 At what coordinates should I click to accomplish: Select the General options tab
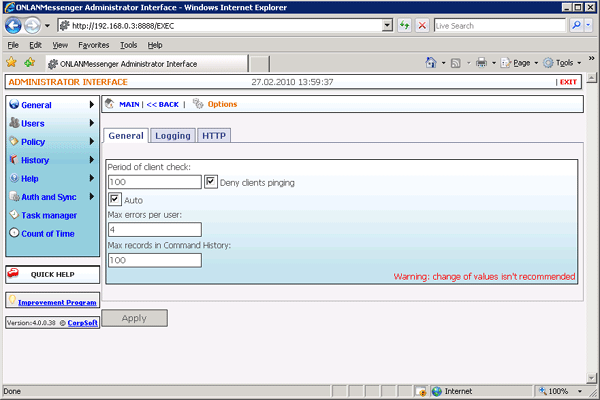tap(126, 136)
